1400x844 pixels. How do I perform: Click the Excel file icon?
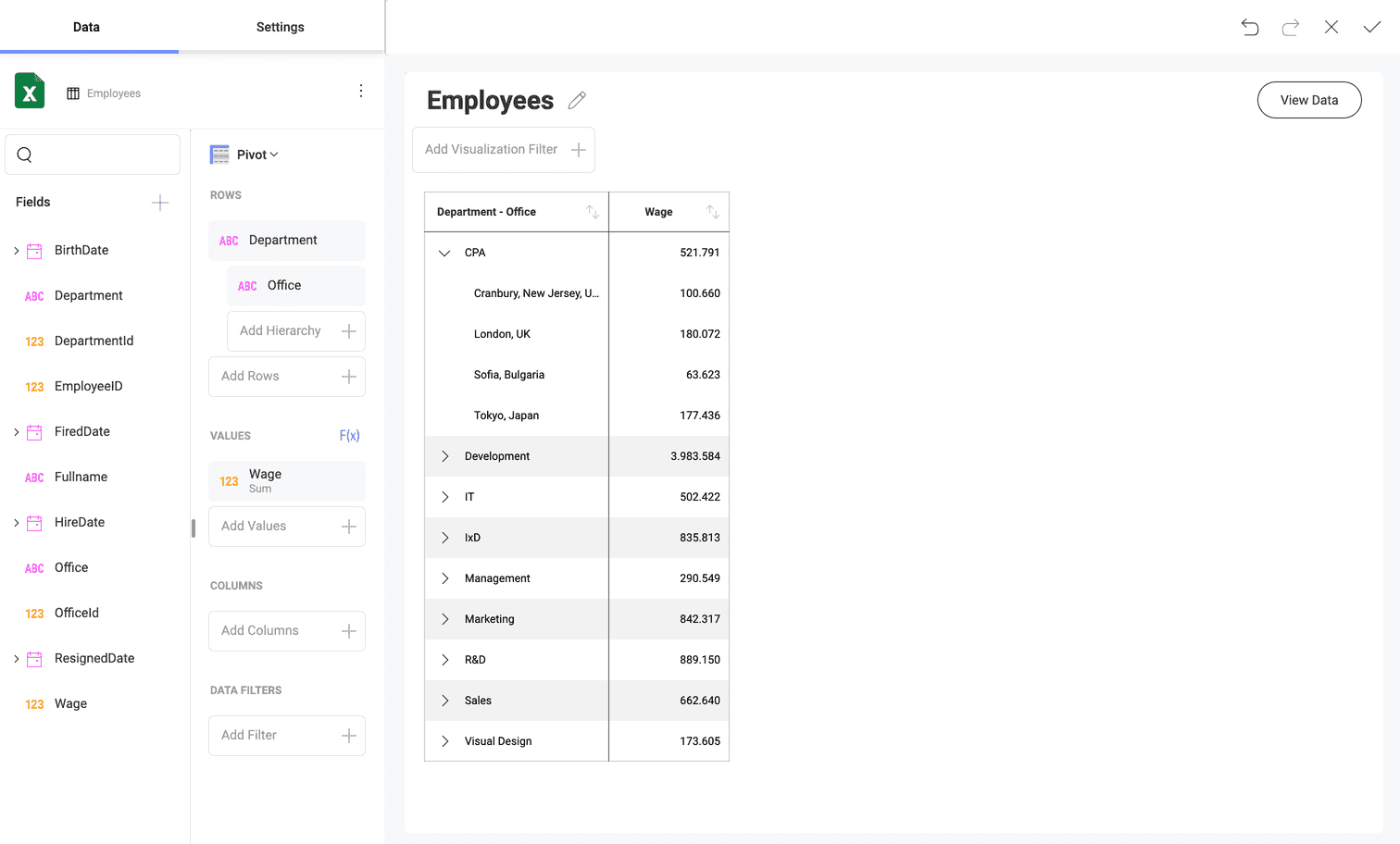(x=30, y=91)
